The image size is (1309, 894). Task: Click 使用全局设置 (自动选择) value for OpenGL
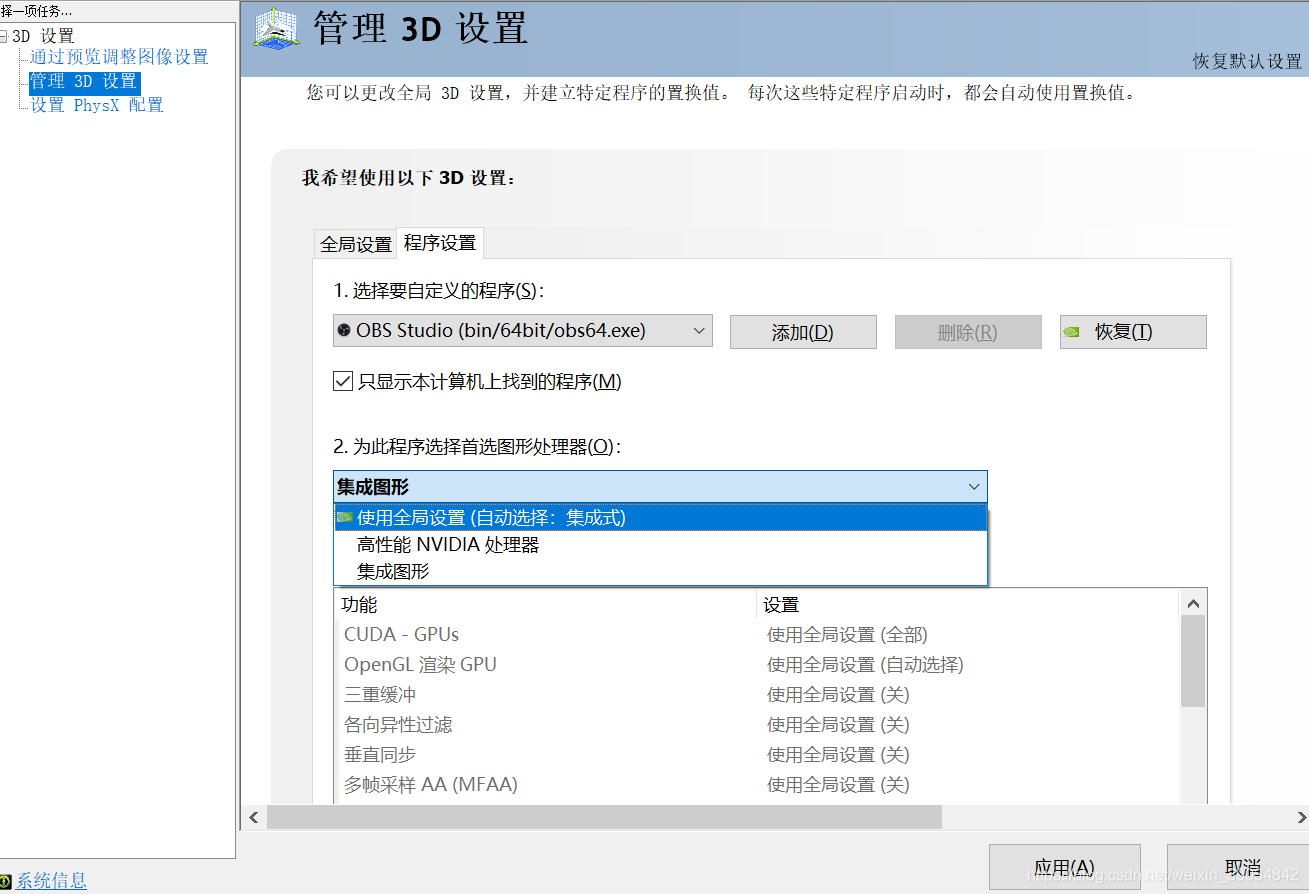tap(865, 665)
